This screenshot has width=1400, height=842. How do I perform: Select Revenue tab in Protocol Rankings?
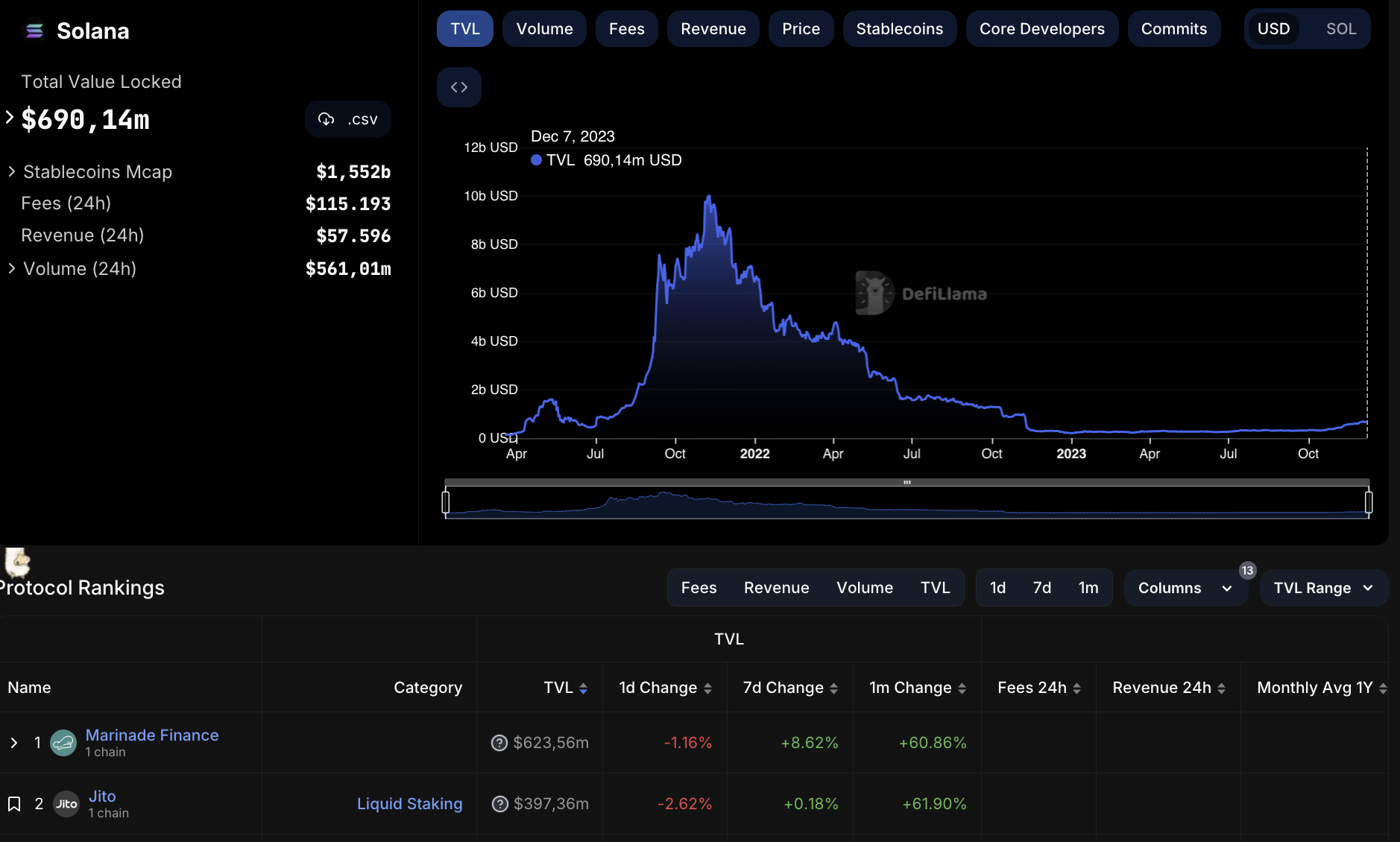(x=777, y=588)
